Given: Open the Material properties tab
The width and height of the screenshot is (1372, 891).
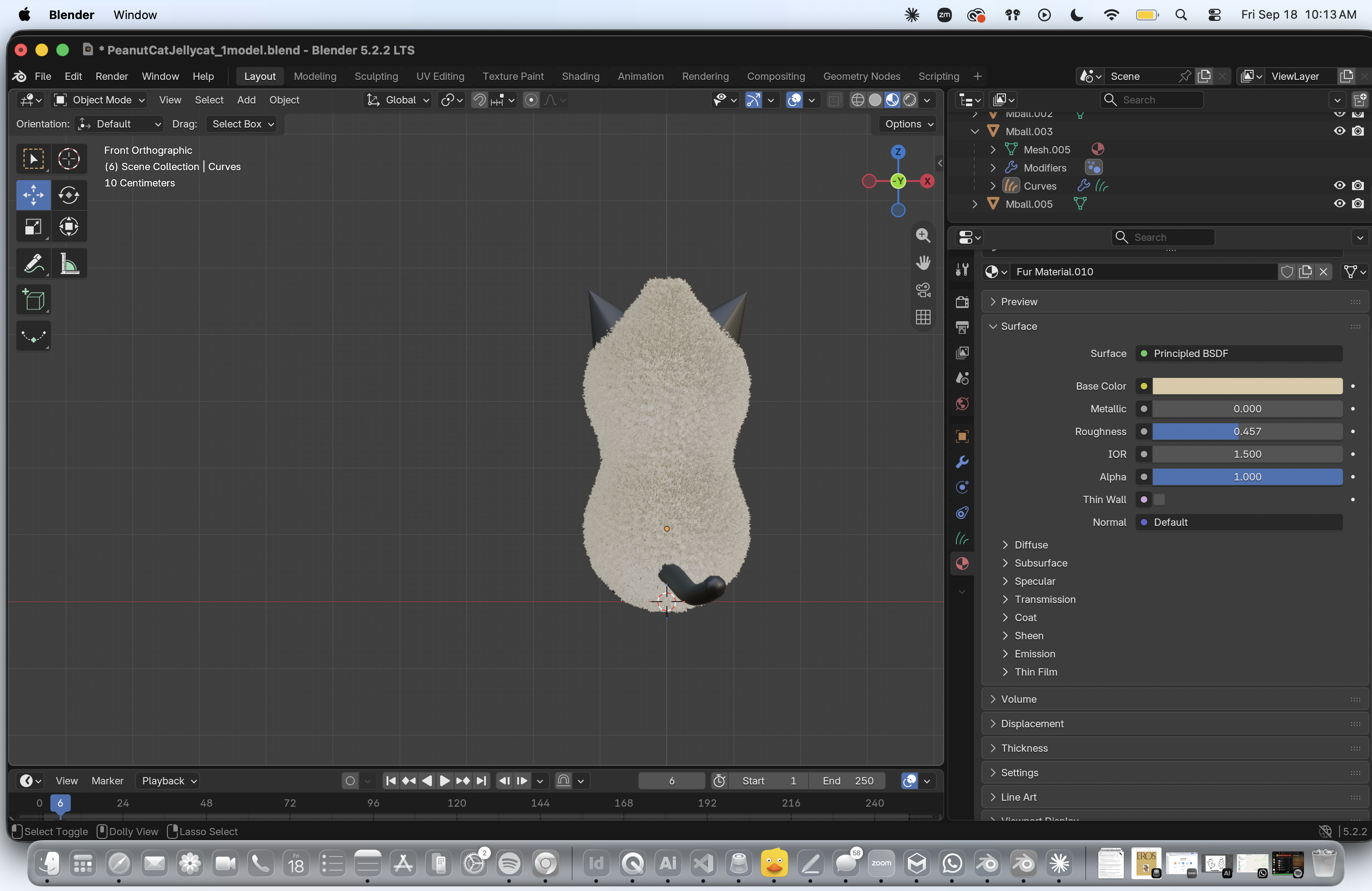Looking at the screenshot, I should [x=962, y=563].
